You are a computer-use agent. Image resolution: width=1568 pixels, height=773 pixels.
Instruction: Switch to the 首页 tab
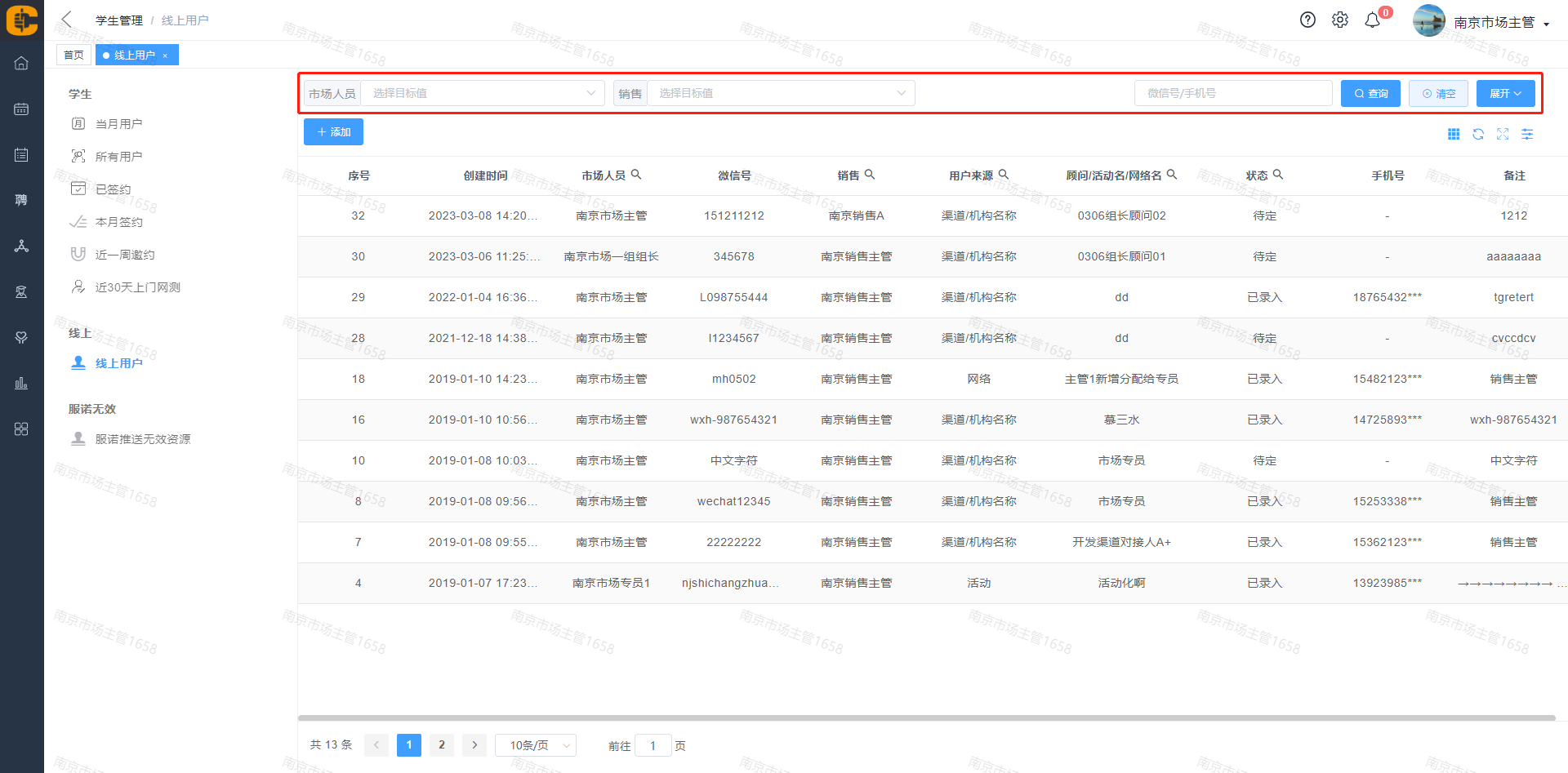point(73,55)
